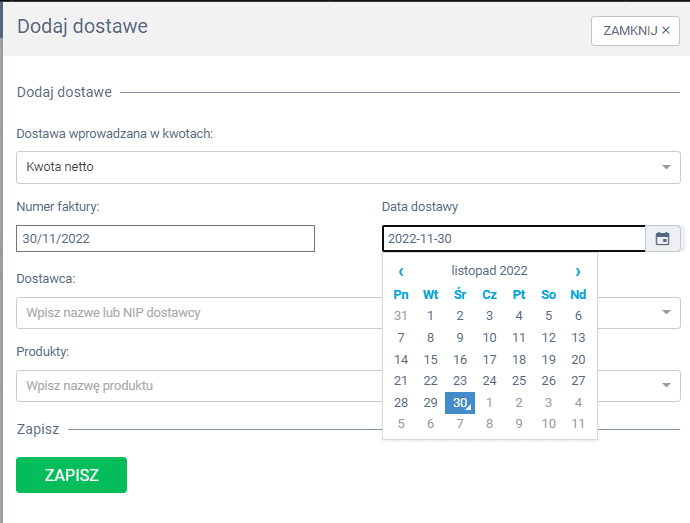Select the highlighted day 30
The image size is (690, 523).
click(460, 403)
